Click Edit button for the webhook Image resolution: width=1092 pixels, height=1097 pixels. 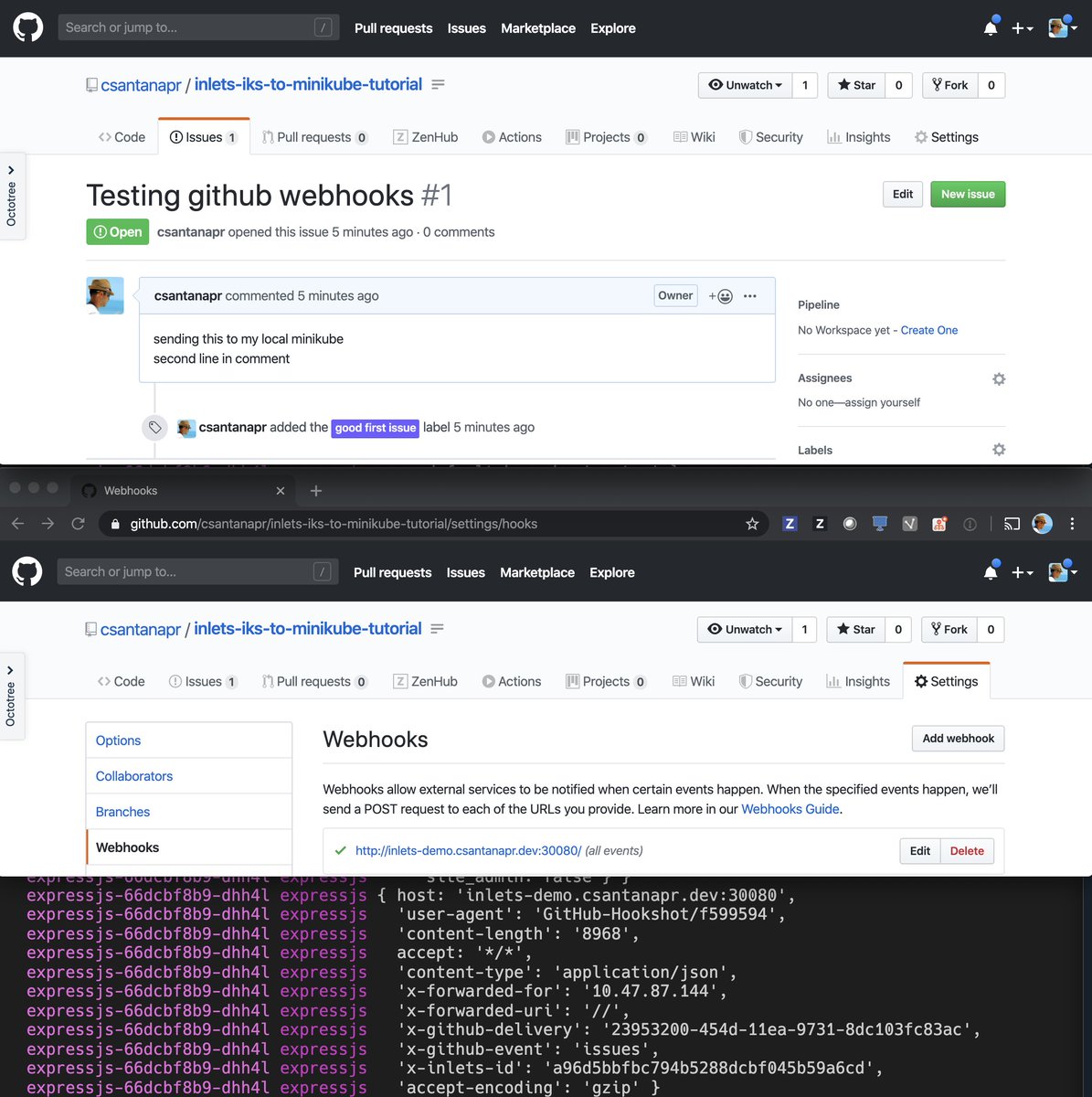(919, 851)
